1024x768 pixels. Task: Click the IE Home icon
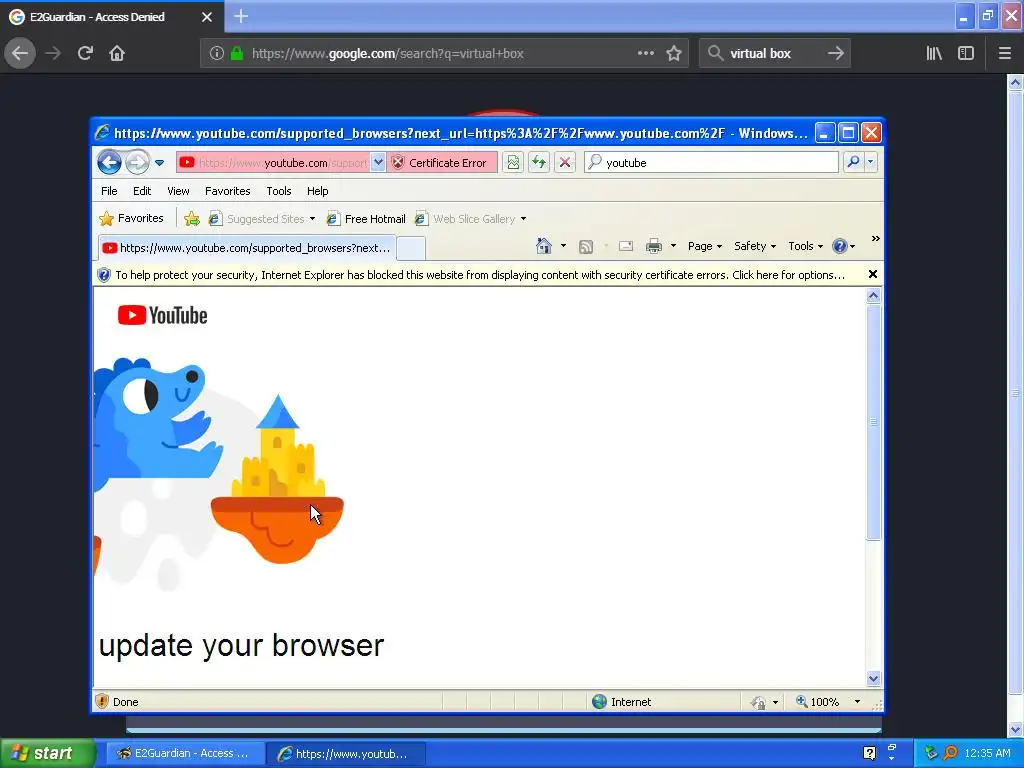click(x=543, y=246)
